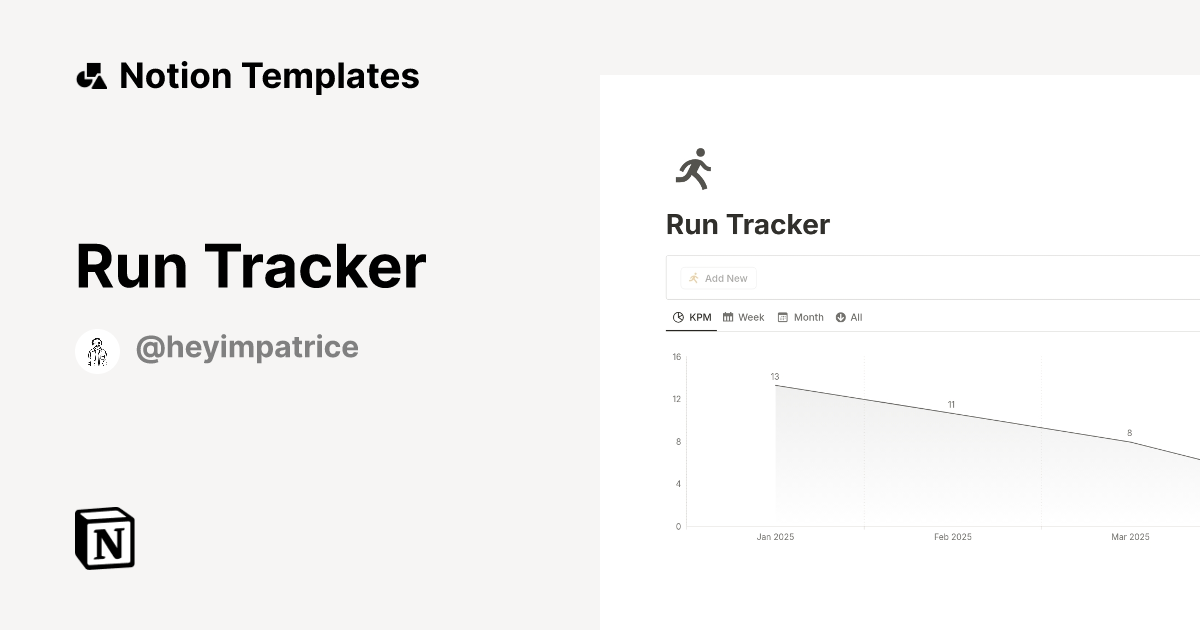Click the month calendar icon beside Month
Image resolution: width=1200 pixels, height=630 pixels.
(x=783, y=317)
